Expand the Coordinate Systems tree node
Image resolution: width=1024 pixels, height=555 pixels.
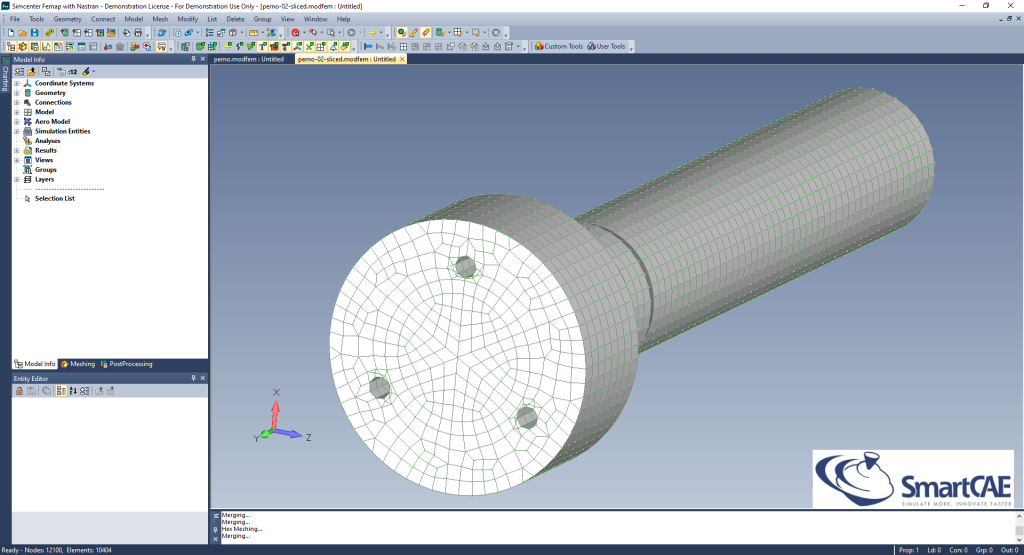(17, 84)
